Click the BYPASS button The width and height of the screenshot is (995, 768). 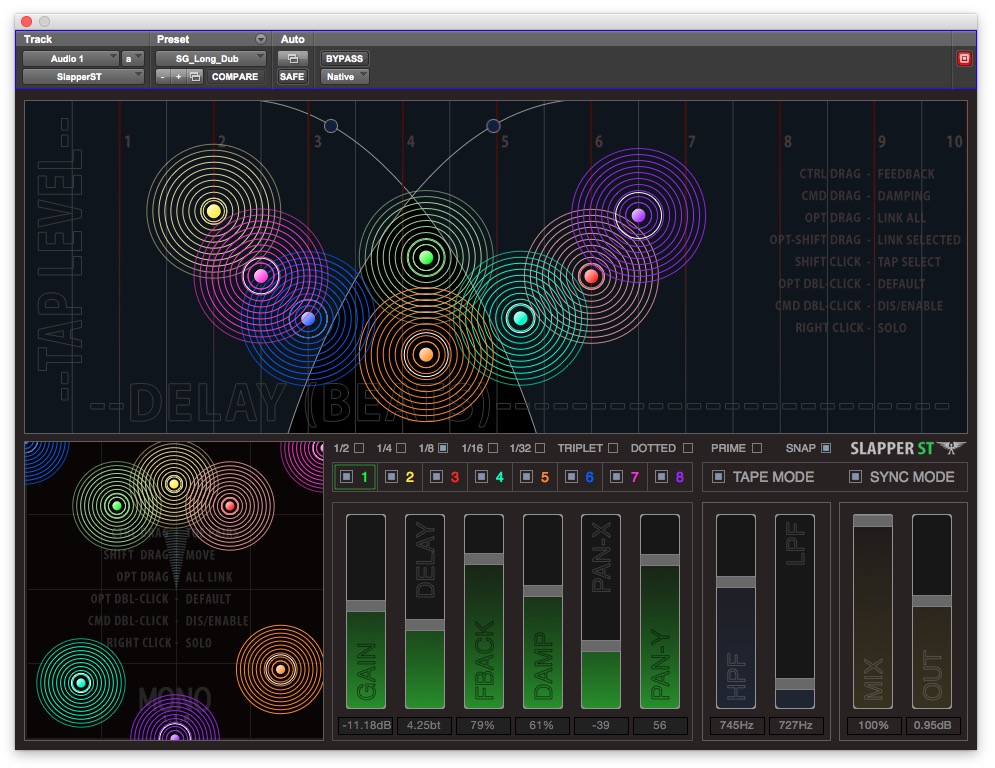pos(345,58)
